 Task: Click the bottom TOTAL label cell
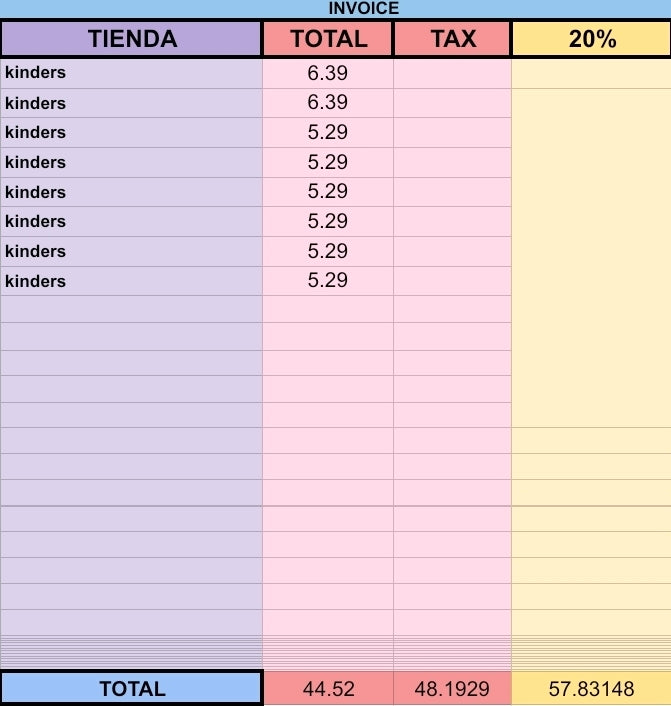132,688
